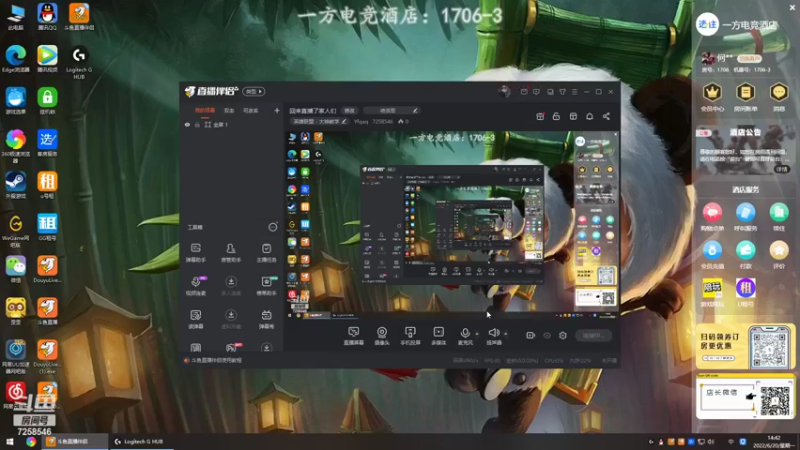The width and height of the screenshot is (800, 450).
Task: Open 呼叫服务 icon in hotel services
Action: [x=745, y=217]
